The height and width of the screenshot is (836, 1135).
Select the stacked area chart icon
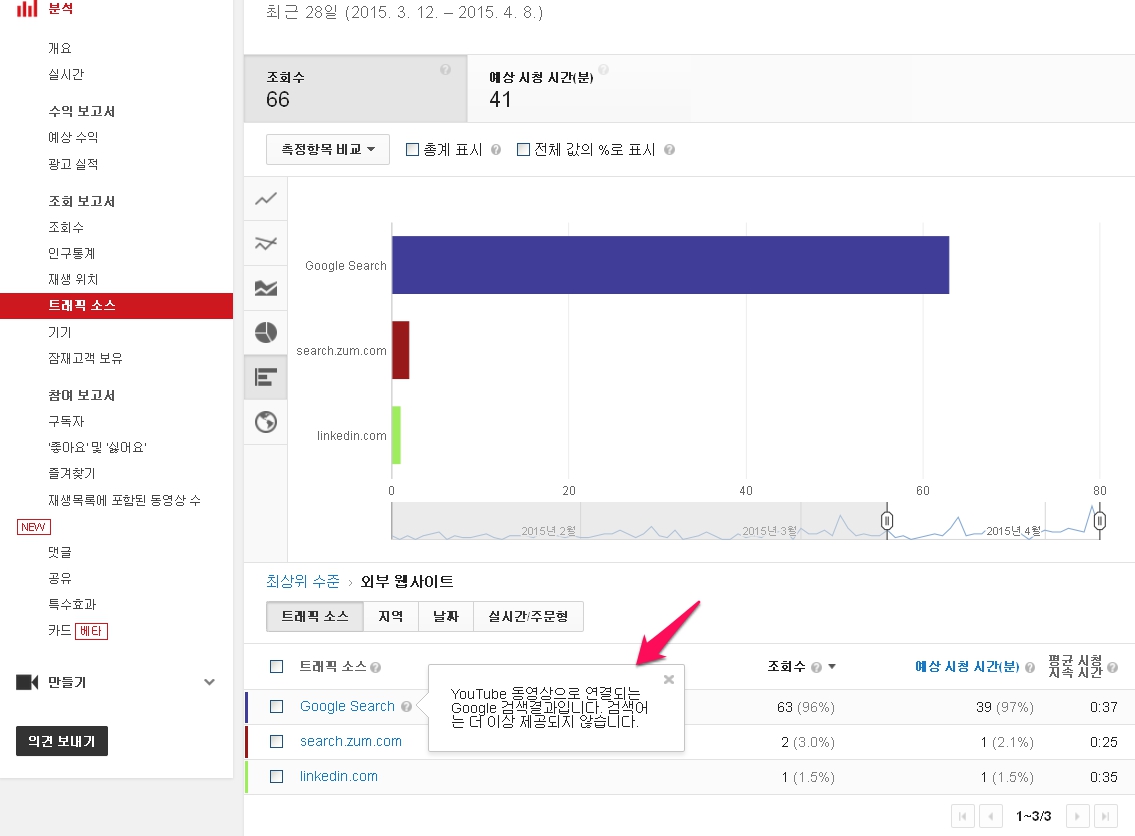(x=266, y=288)
